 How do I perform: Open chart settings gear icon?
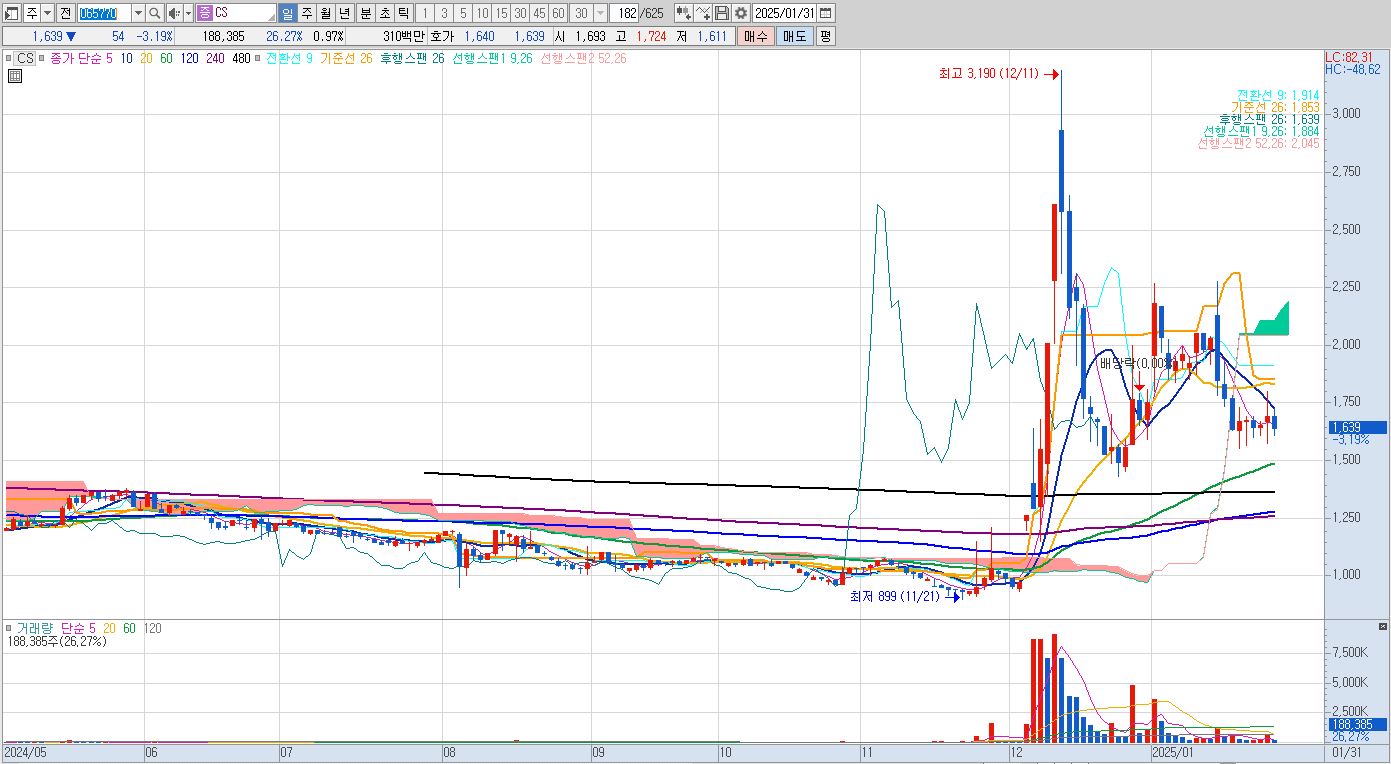(741, 13)
